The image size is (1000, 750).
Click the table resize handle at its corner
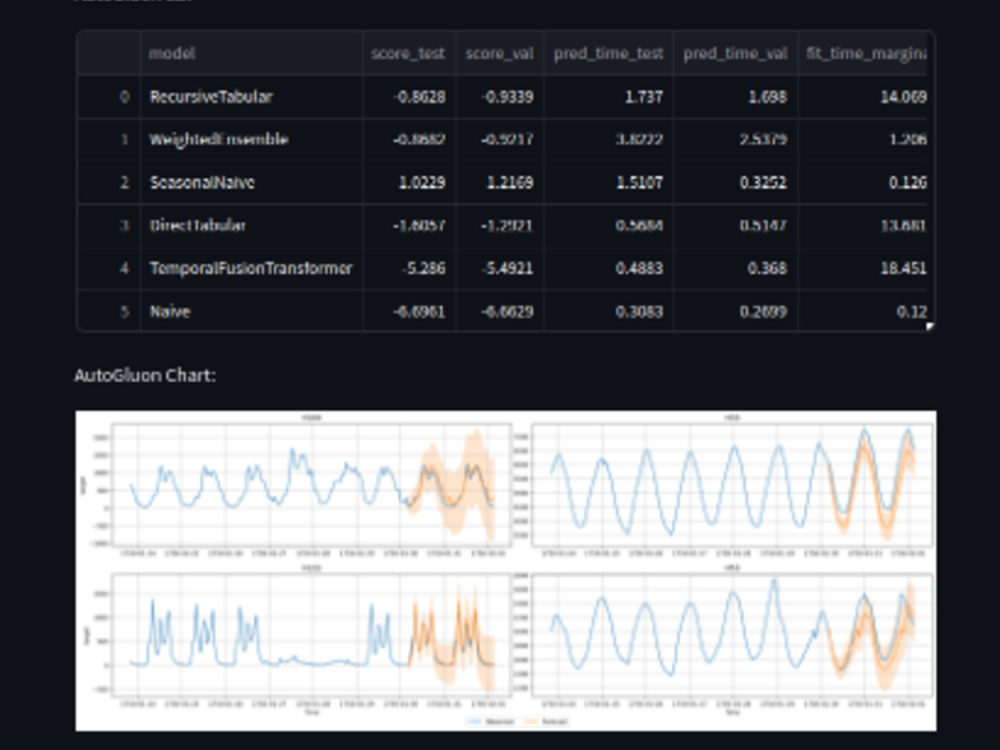930,326
